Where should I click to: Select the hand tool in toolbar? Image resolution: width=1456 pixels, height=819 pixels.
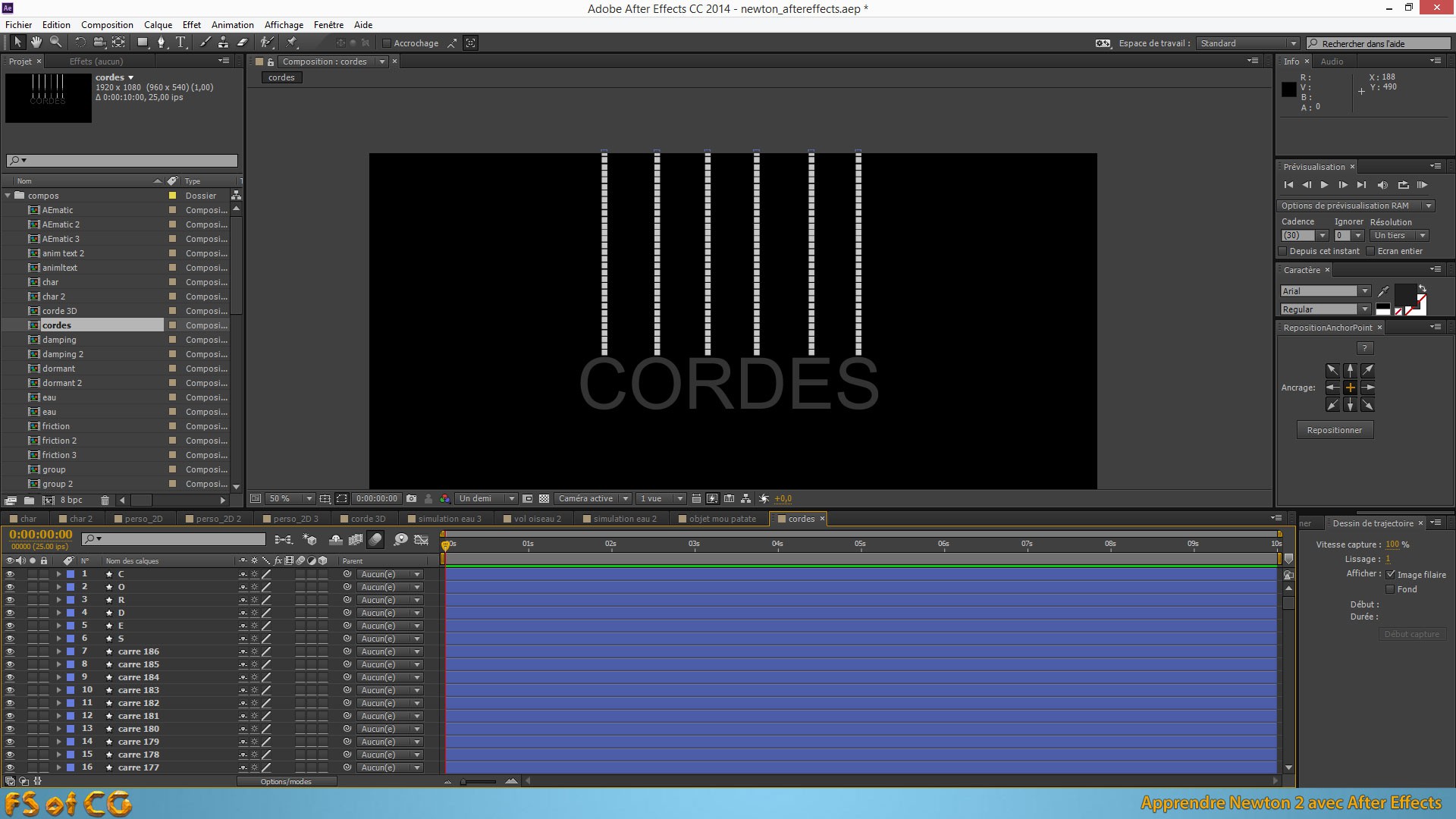click(35, 42)
